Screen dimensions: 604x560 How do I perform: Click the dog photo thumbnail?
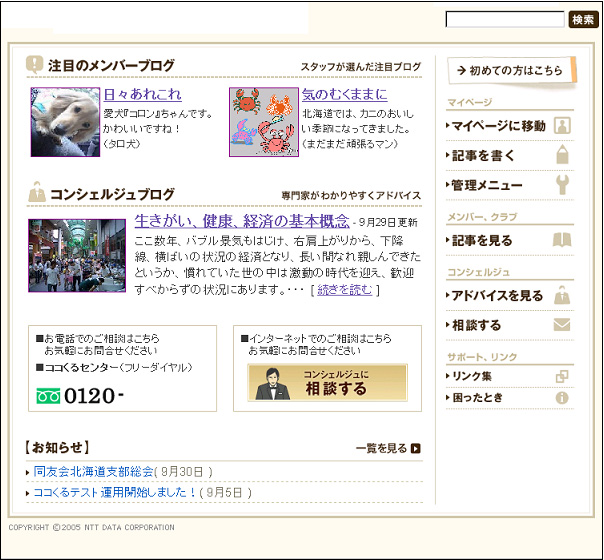[65, 122]
